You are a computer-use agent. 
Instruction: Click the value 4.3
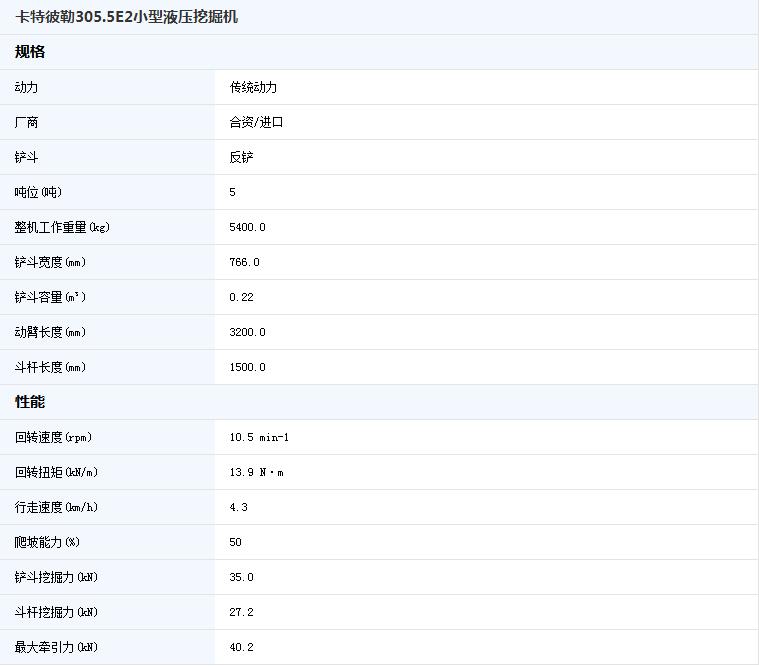pyautogui.click(x=239, y=507)
